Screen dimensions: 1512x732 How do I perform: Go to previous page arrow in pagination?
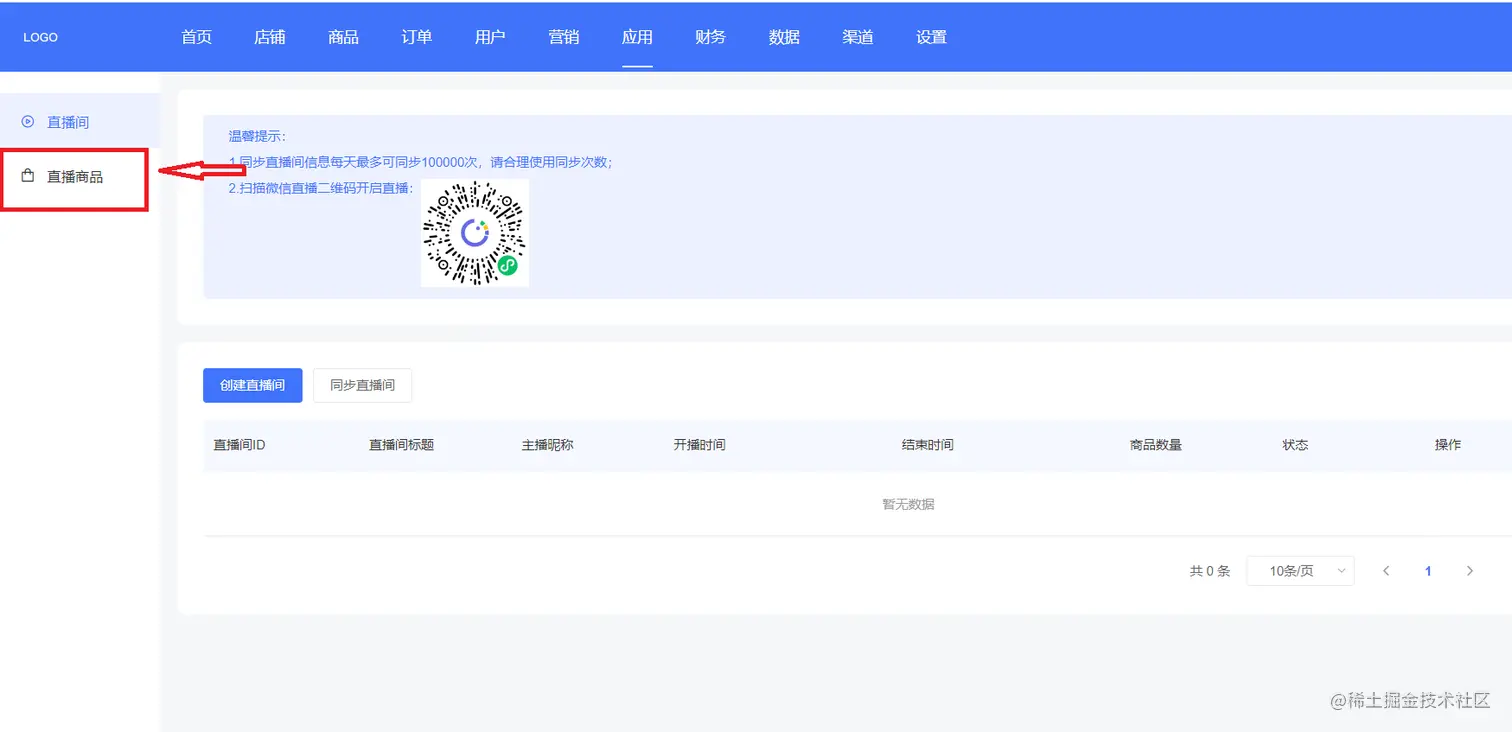(1386, 571)
